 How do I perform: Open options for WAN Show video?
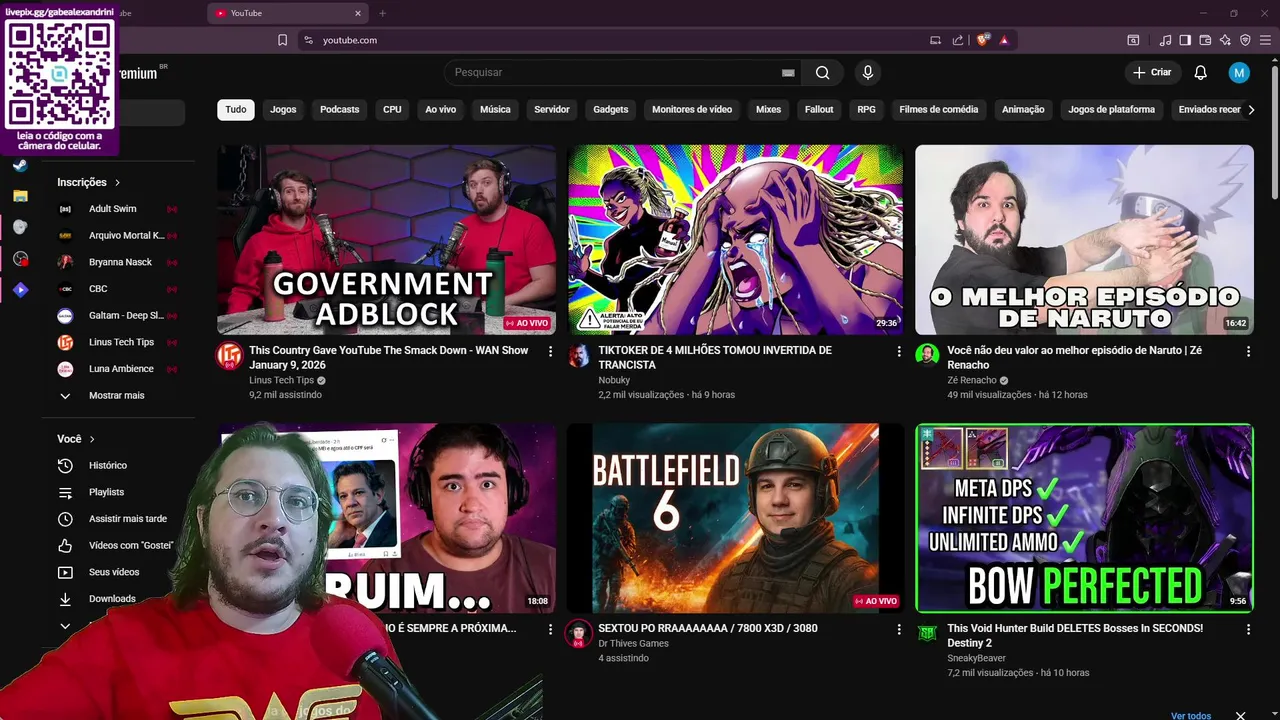tap(550, 351)
